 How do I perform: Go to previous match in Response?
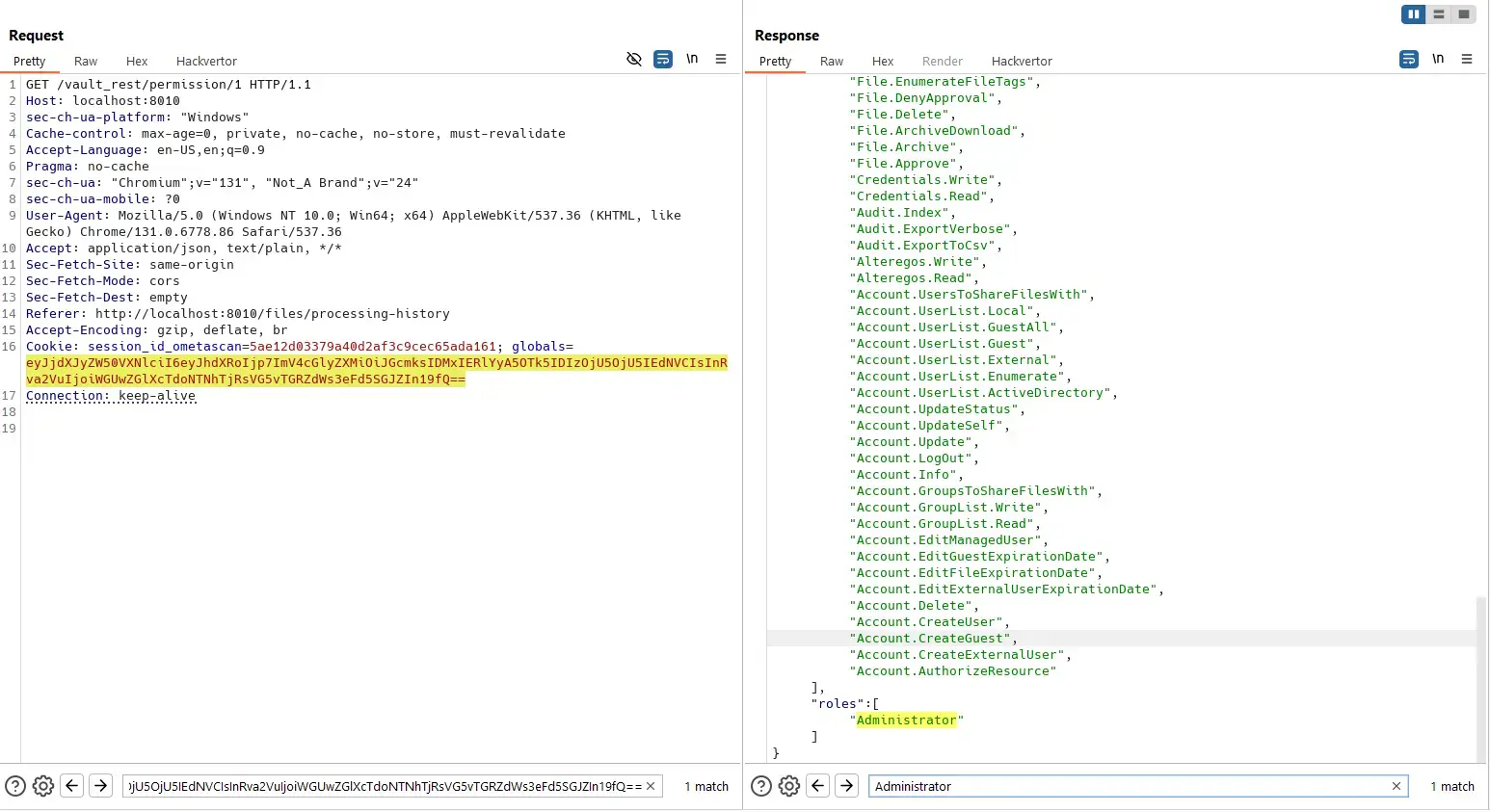(x=818, y=786)
